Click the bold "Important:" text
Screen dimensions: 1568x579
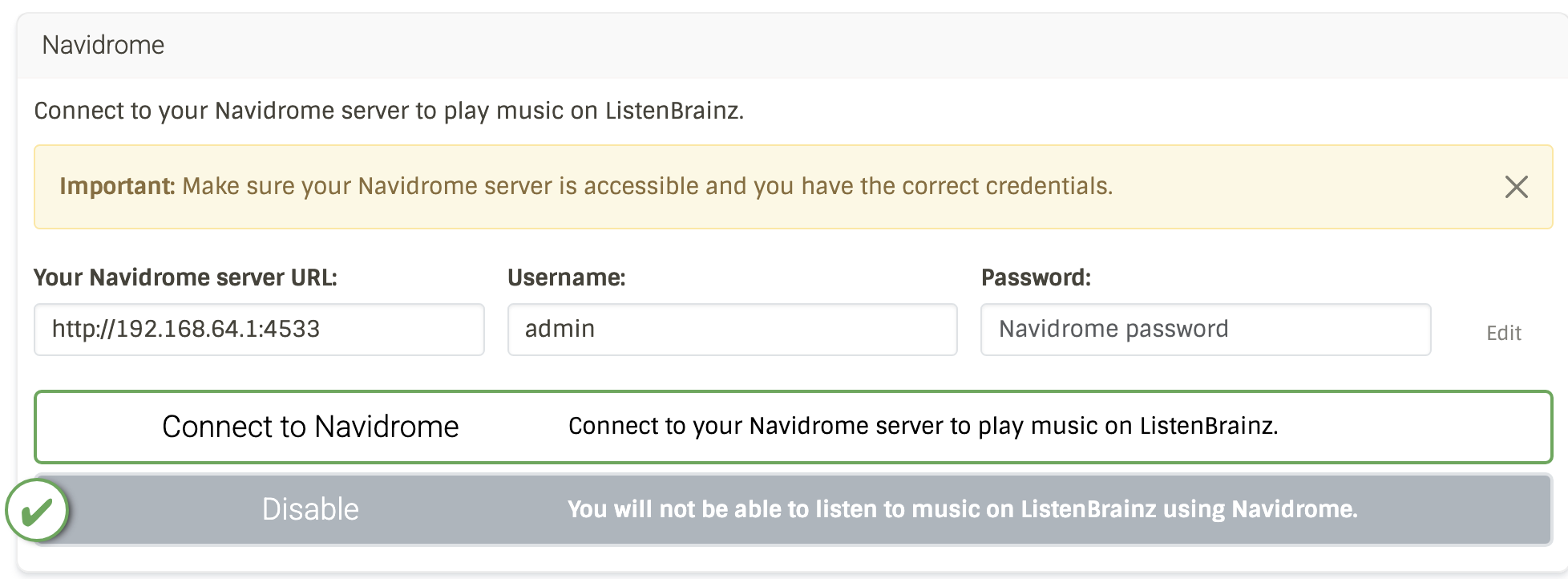click(x=117, y=186)
